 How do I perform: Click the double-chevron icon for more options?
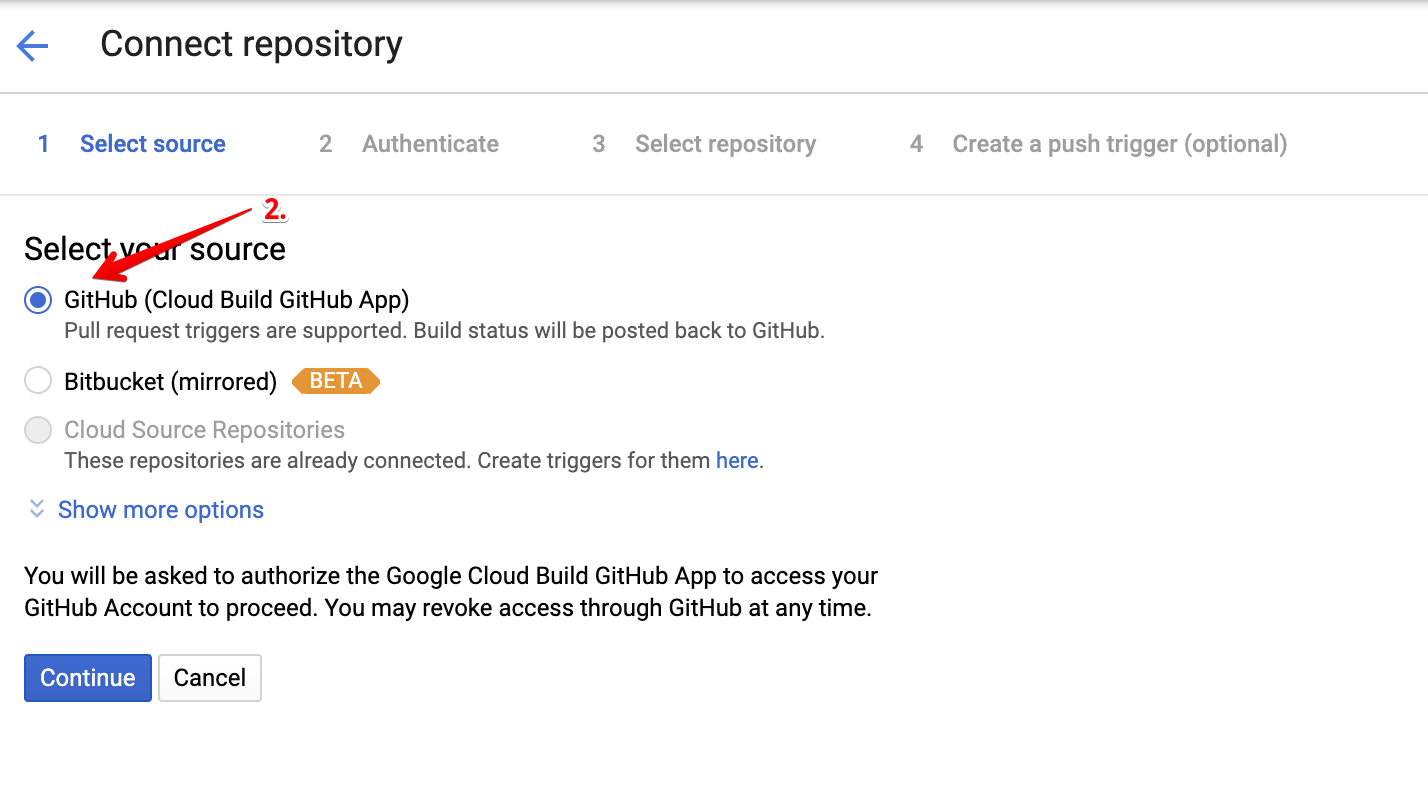[x=37, y=509]
